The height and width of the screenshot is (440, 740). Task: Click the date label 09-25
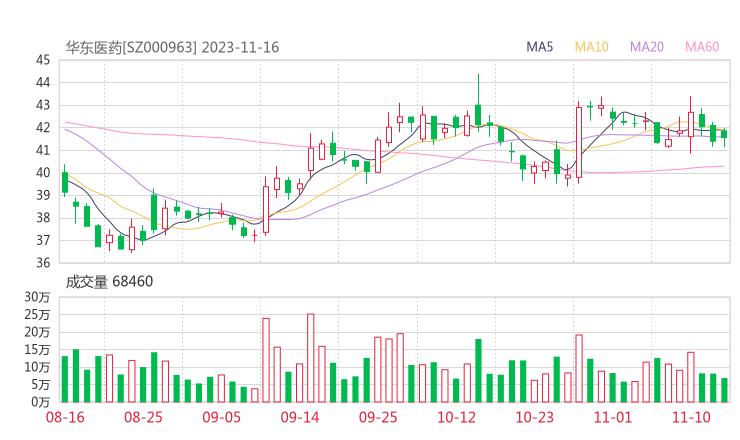378,417
